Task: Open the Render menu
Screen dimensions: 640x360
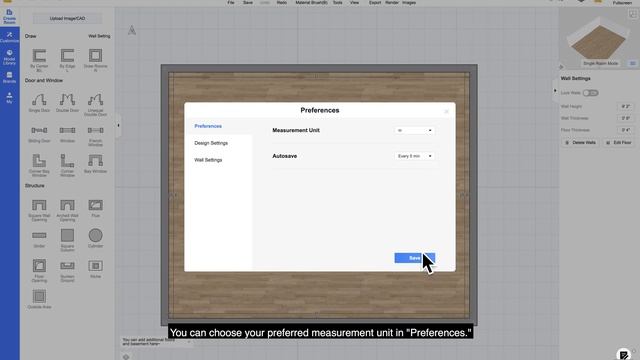Action: click(x=392, y=3)
